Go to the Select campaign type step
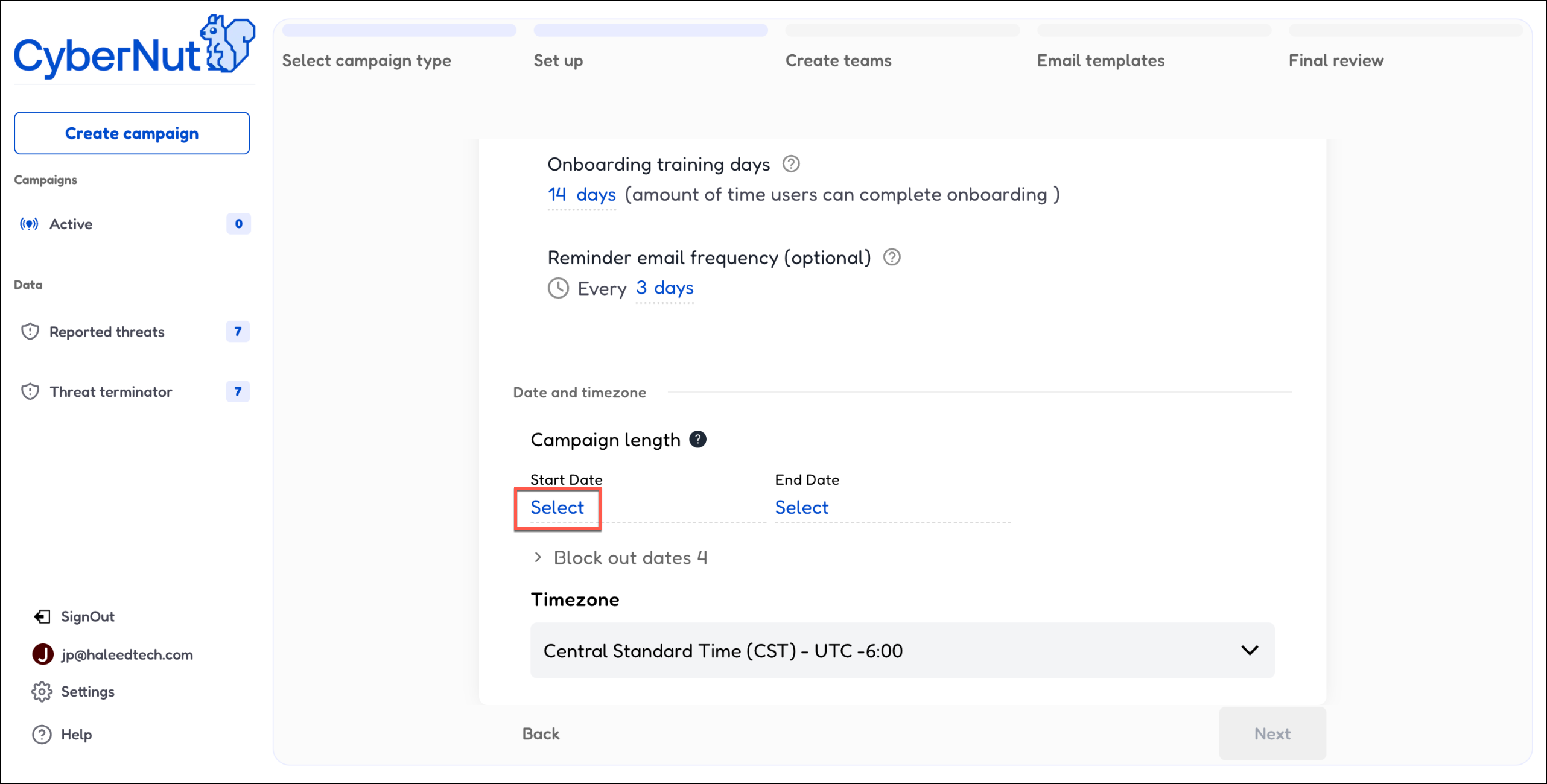 point(366,60)
